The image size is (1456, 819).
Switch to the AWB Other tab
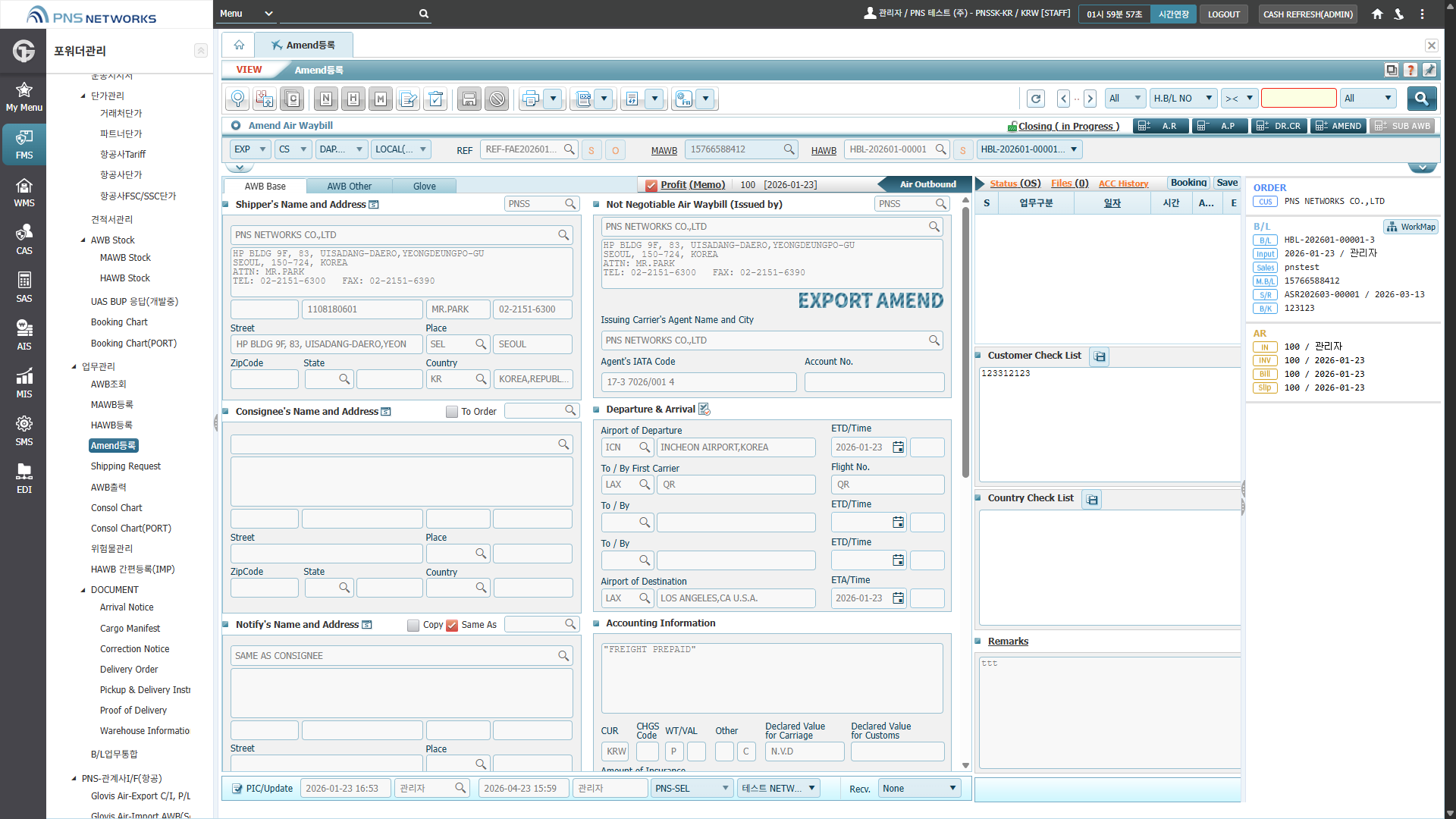coord(350,187)
